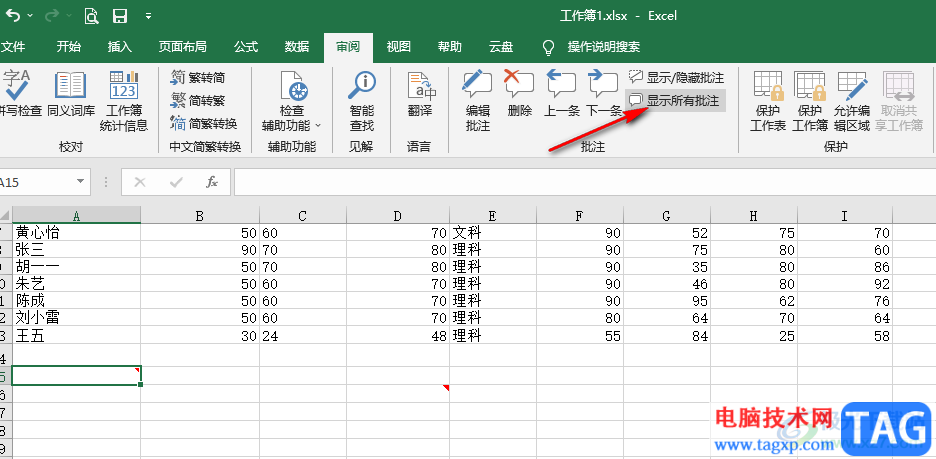Select column A header
Image resolution: width=936 pixels, height=459 pixels.
click(x=76, y=215)
